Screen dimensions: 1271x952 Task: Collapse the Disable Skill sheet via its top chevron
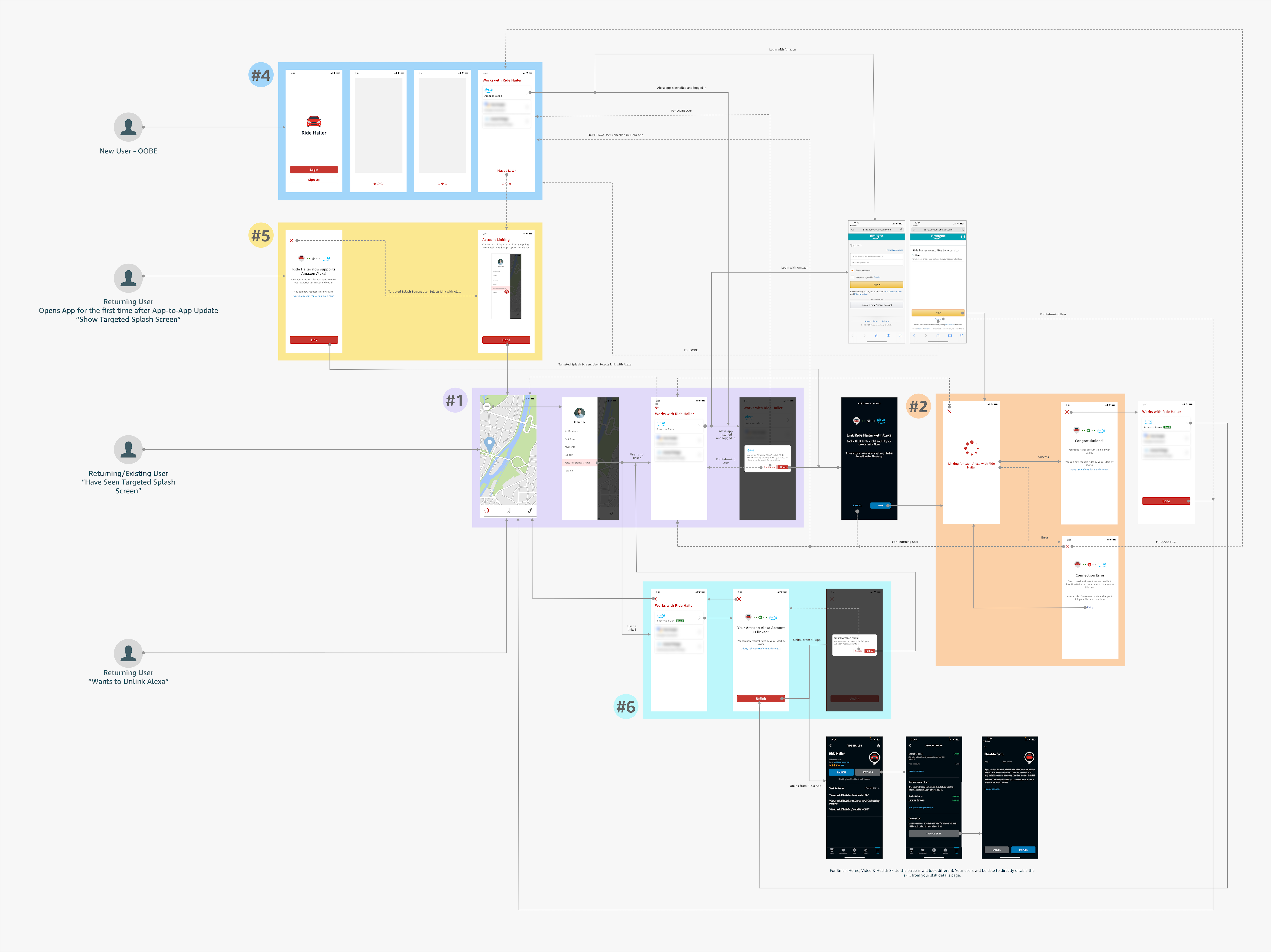pyautogui.click(x=986, y=747)
